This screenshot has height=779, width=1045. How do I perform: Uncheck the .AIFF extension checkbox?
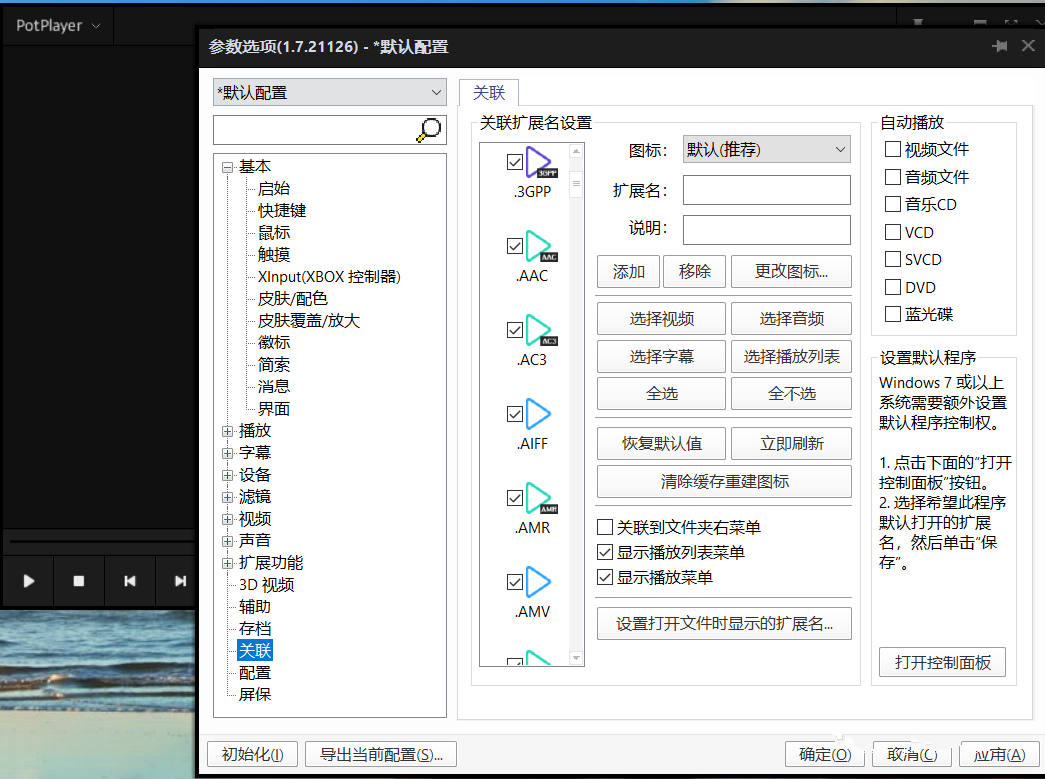tap(515, 414)
